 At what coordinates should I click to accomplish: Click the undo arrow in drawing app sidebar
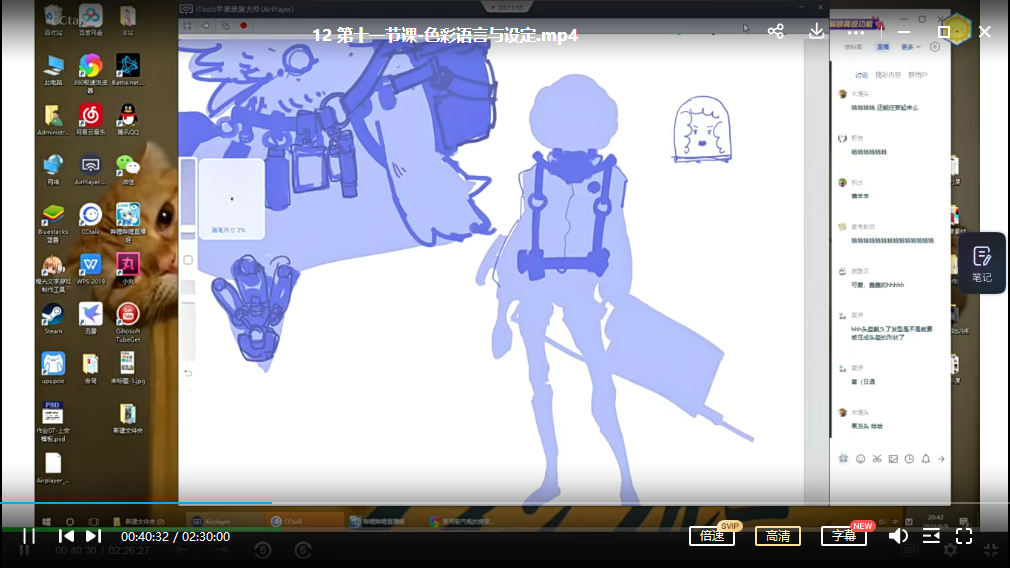[x=188, y=373]
